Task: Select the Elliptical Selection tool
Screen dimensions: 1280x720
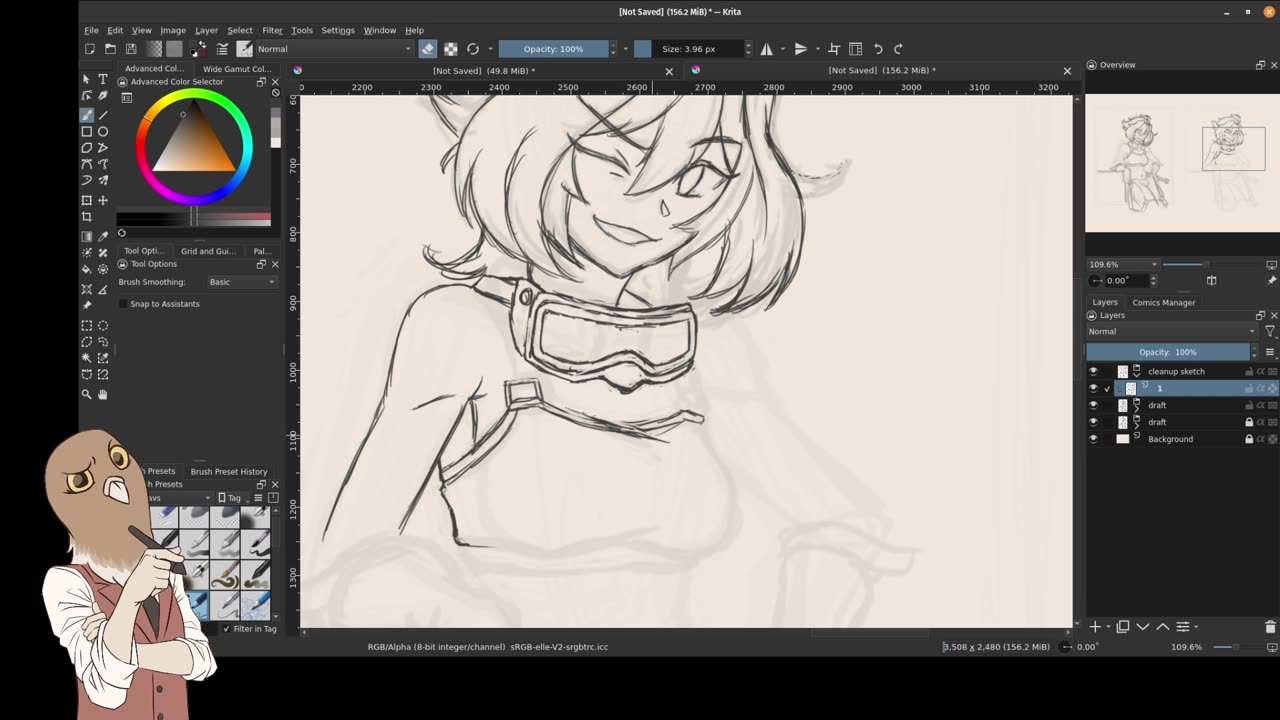Action: (103, 325)
